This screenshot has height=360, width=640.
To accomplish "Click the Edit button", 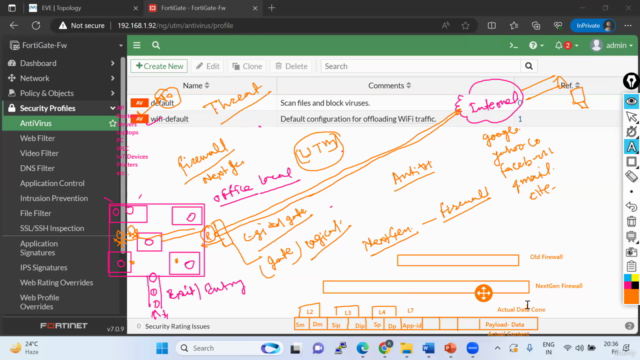I will (207, 66).
